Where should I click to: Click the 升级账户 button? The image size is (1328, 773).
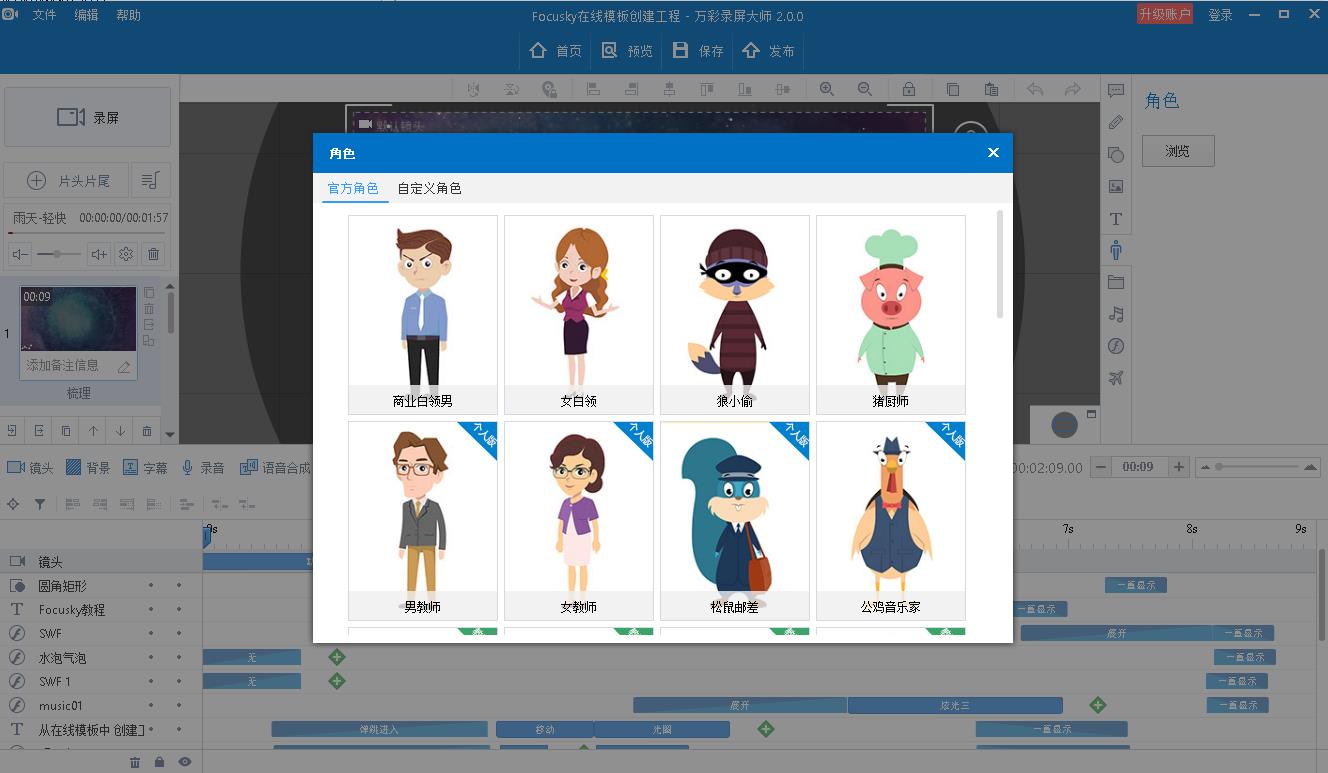pos(1164,14)
